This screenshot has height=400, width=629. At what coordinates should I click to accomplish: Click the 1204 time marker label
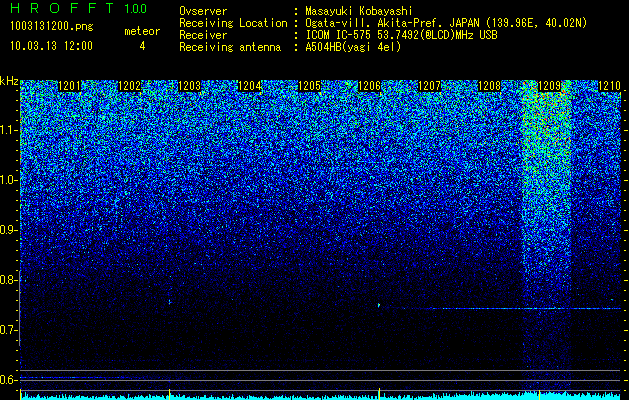(x=250, y=86)
